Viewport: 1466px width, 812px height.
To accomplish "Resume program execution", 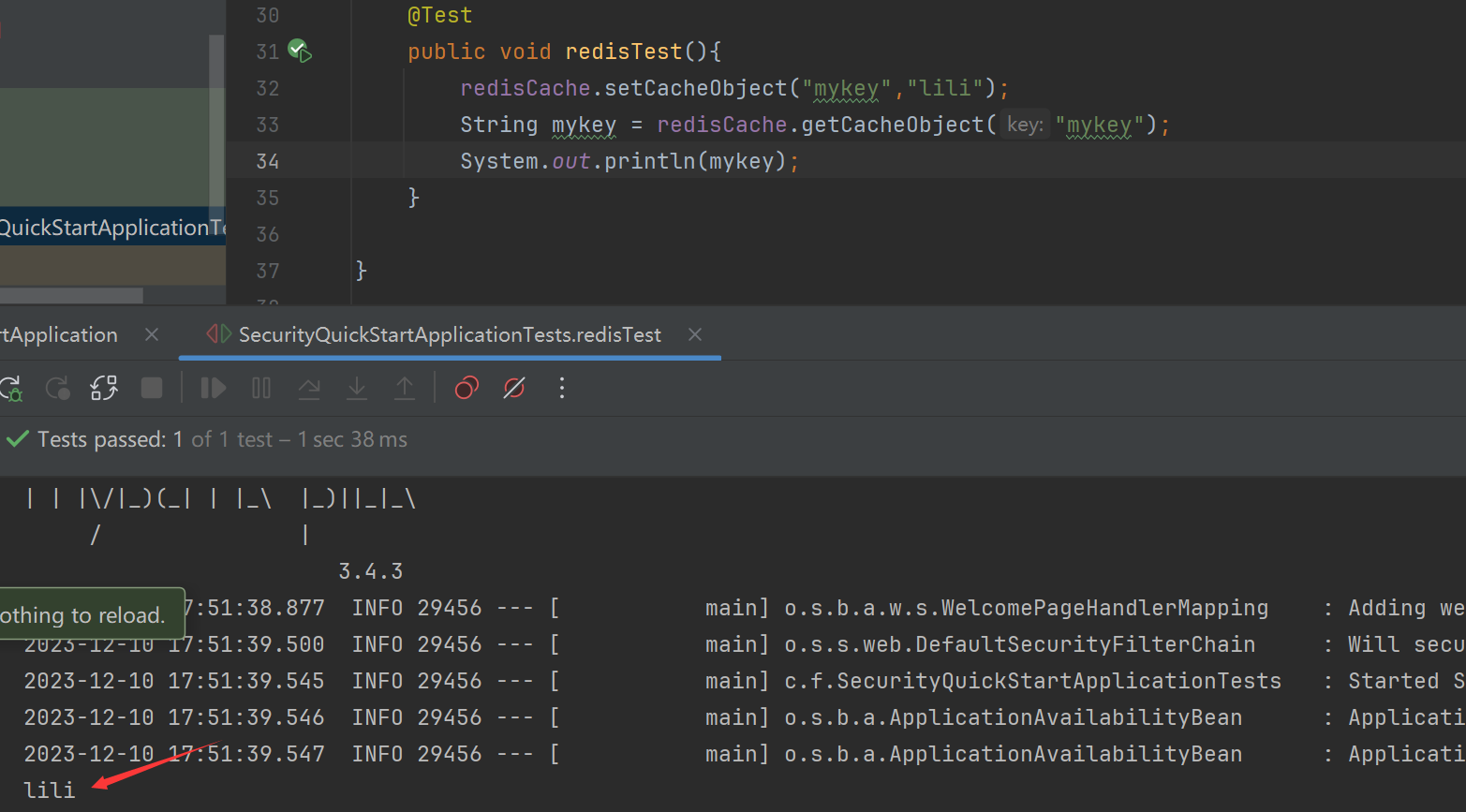I will click(214, 388).
